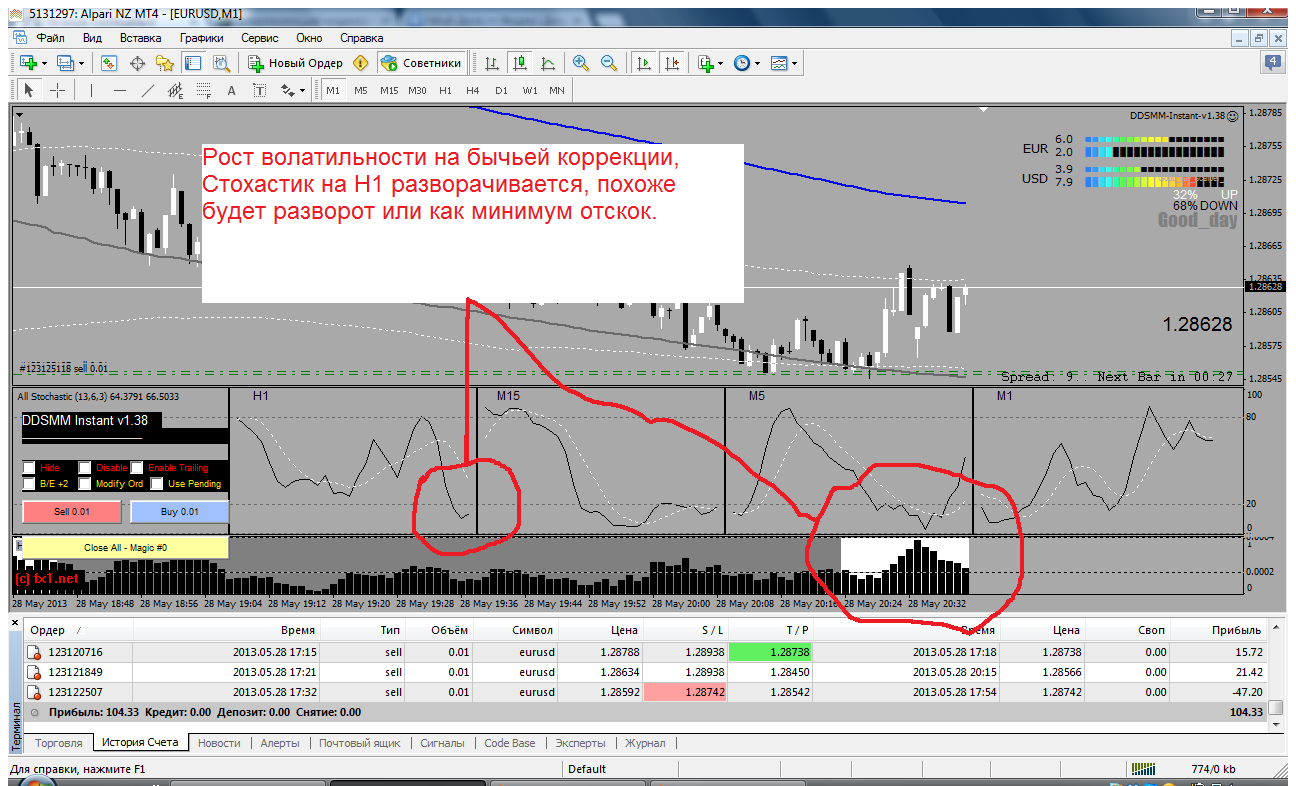
Task: Select the equidistant channel tool
Action: pos(175,90)
